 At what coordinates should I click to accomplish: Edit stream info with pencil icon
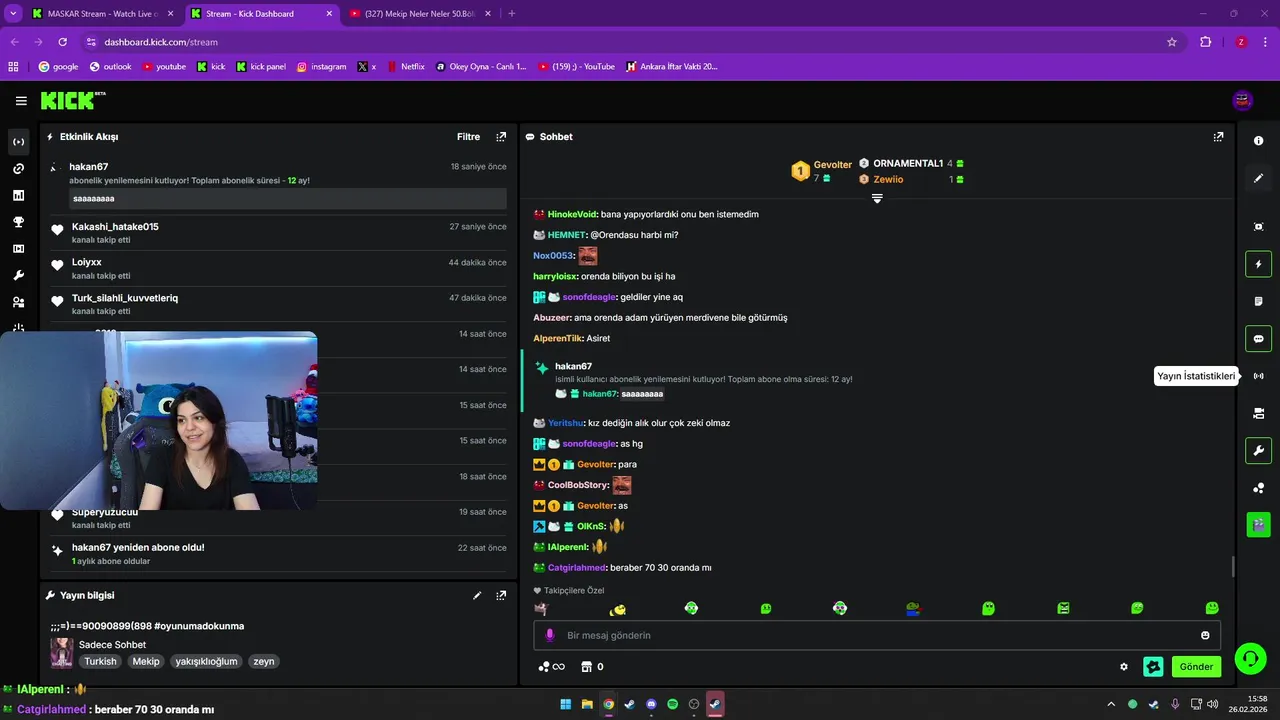[x=477, y=595]
